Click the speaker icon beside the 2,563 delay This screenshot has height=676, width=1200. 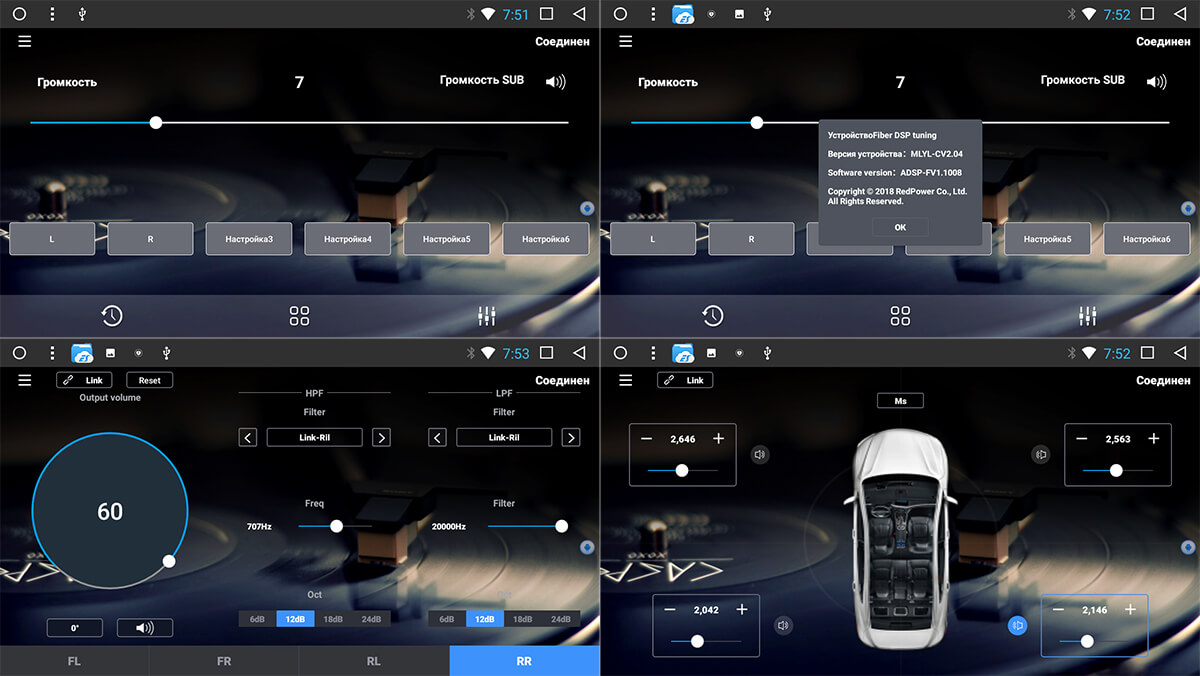(1041, 455)
